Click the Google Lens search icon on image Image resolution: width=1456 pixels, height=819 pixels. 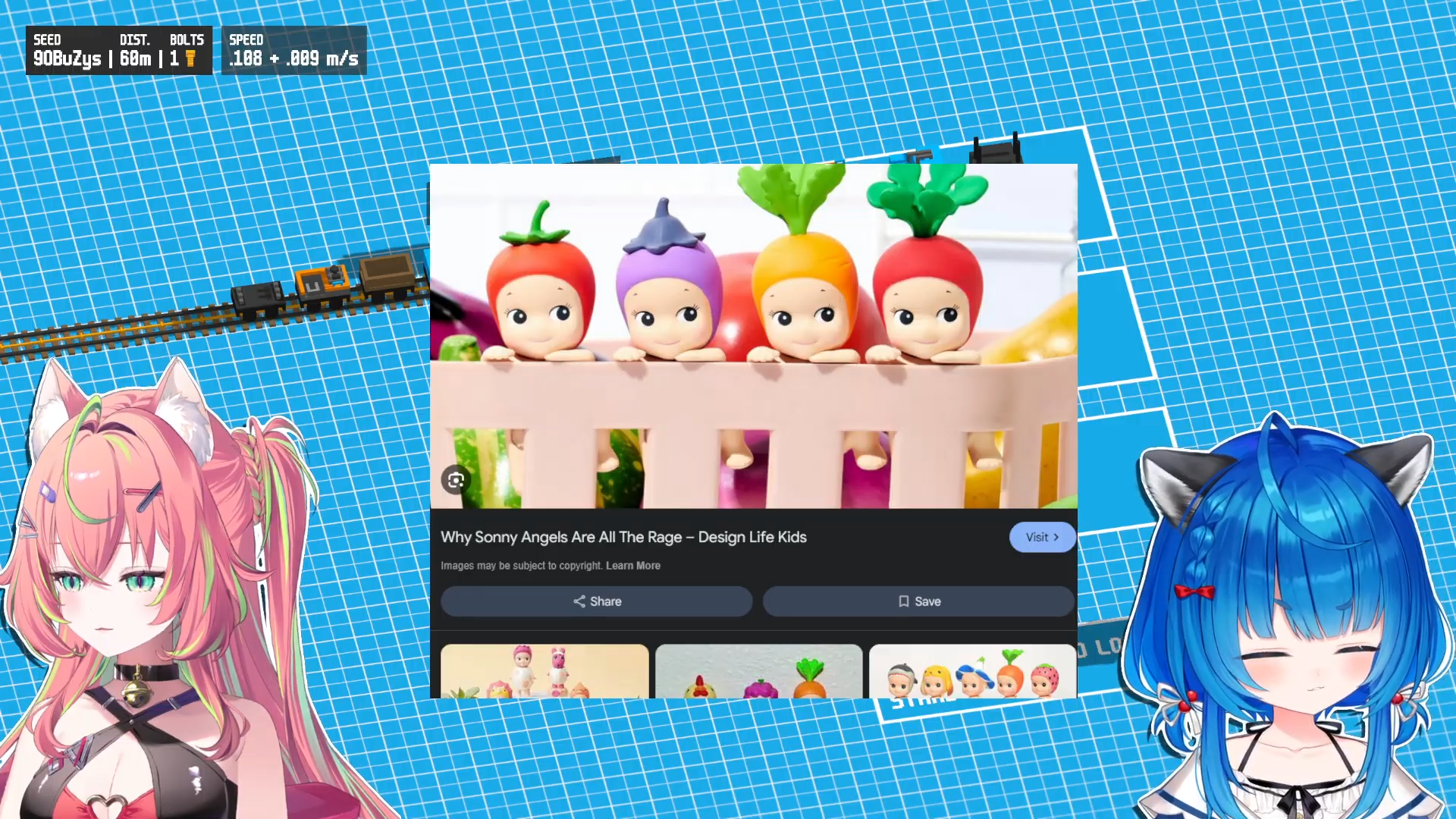(456, 480)
